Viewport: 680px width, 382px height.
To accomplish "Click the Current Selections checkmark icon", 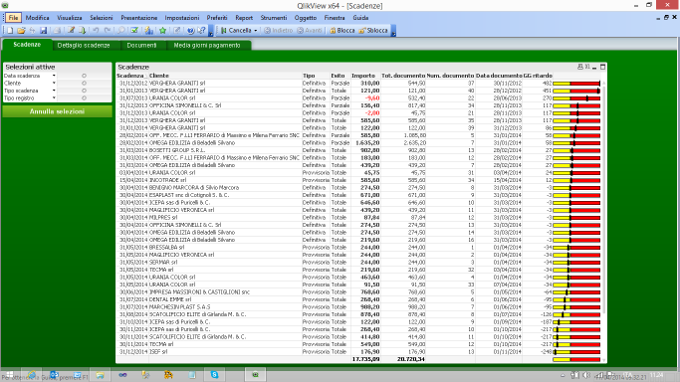I will pos(134,30).
